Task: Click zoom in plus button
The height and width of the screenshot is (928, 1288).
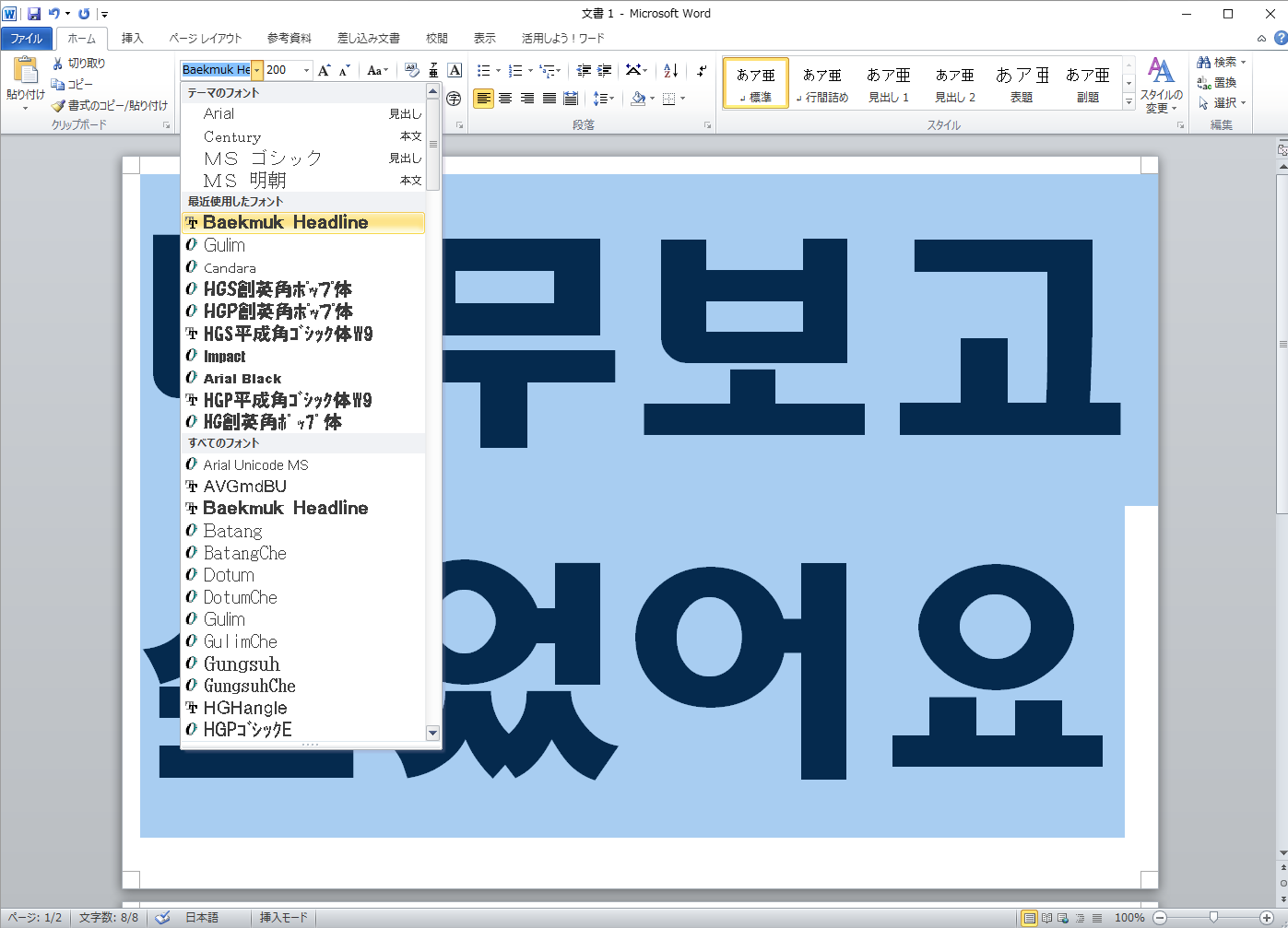Action: (1267, 918)
